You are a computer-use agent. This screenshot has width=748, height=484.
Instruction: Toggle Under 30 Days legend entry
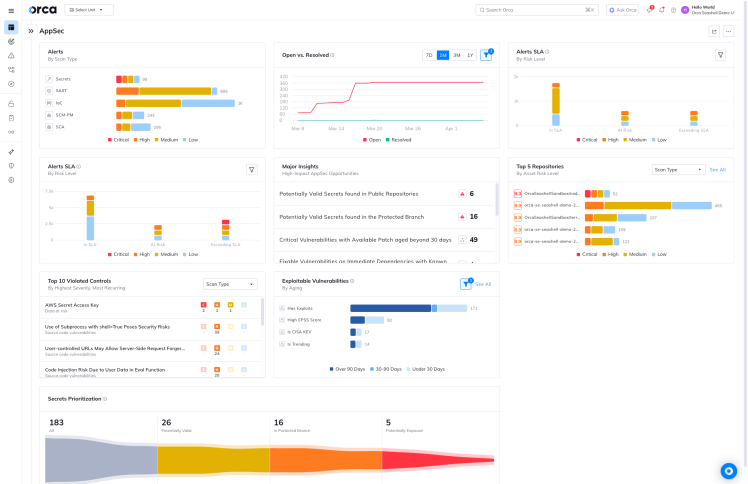click(426, 369)
